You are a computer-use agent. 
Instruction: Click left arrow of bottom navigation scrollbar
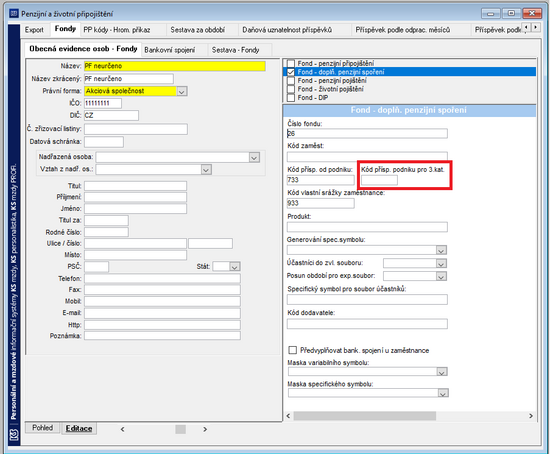click(122, 429)
